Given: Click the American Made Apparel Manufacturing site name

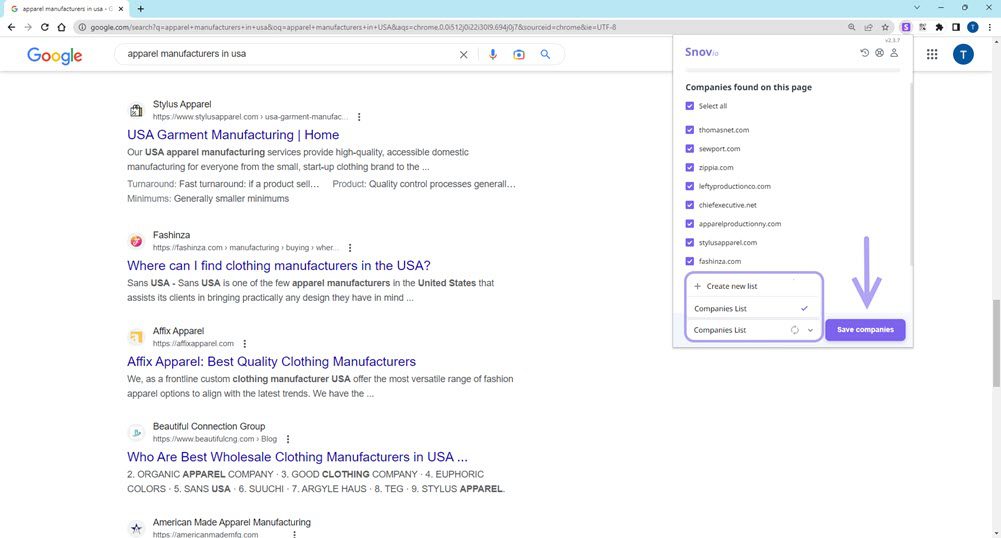Looking at the screenshot, I should click(232, 522).
